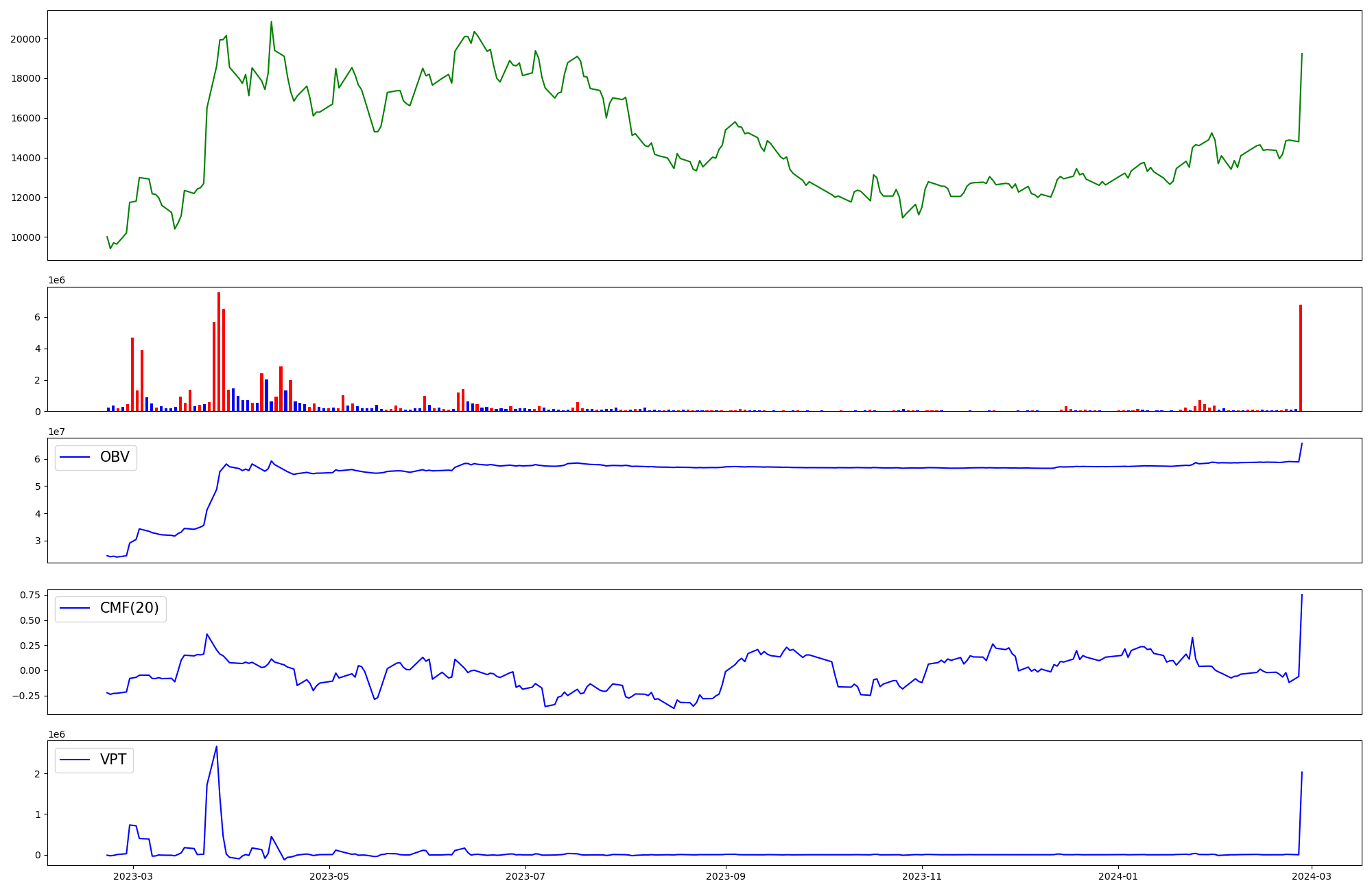The height and width of the screenshot is (892, 1372).
Task: Click the 2023-09 x-axis date label
Action: 726,876
